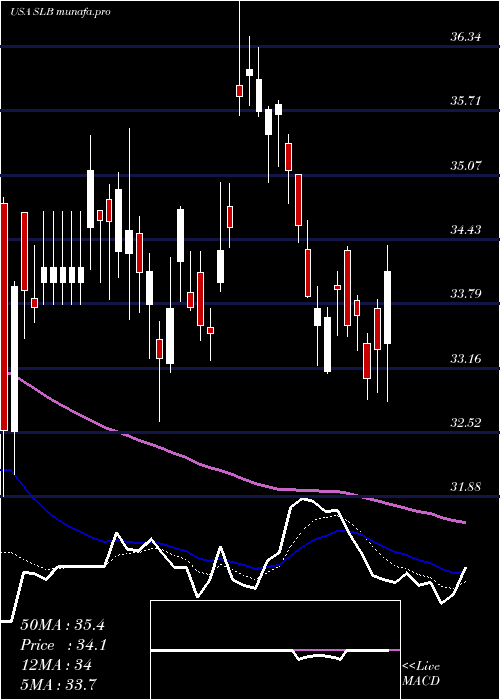Click the 'USA SLB munafa.pro' chart title
500x700 pixels.
[x=60, y=12]
